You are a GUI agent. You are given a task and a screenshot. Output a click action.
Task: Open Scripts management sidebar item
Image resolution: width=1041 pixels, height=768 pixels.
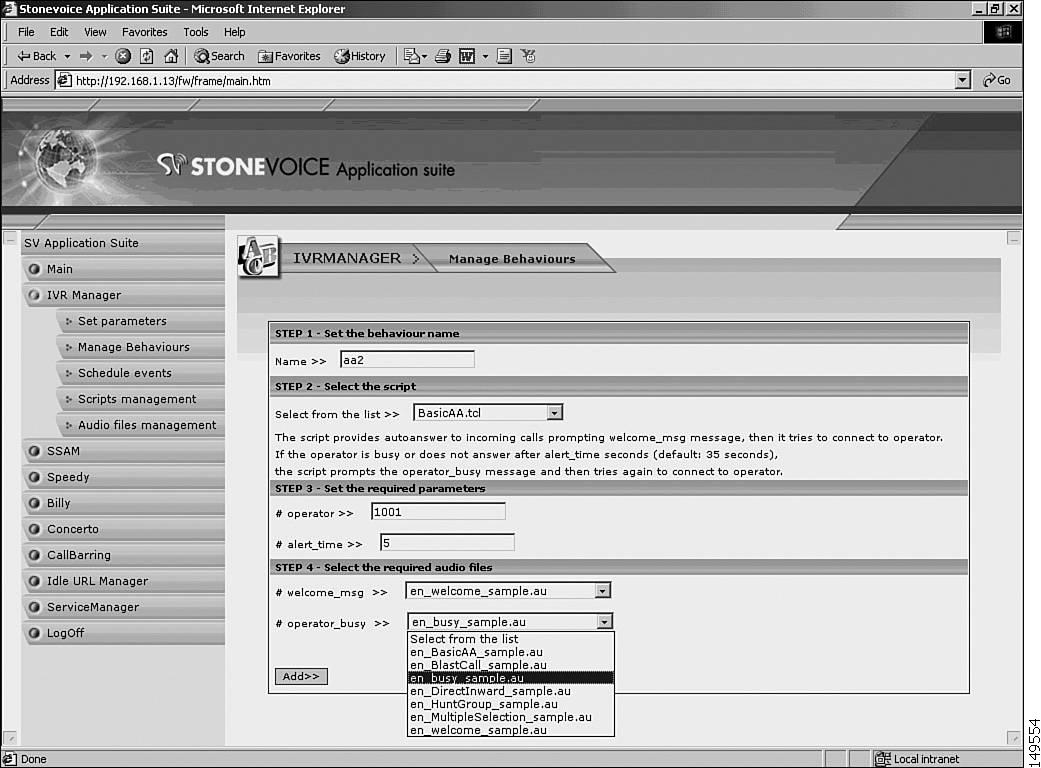point(141,399)
